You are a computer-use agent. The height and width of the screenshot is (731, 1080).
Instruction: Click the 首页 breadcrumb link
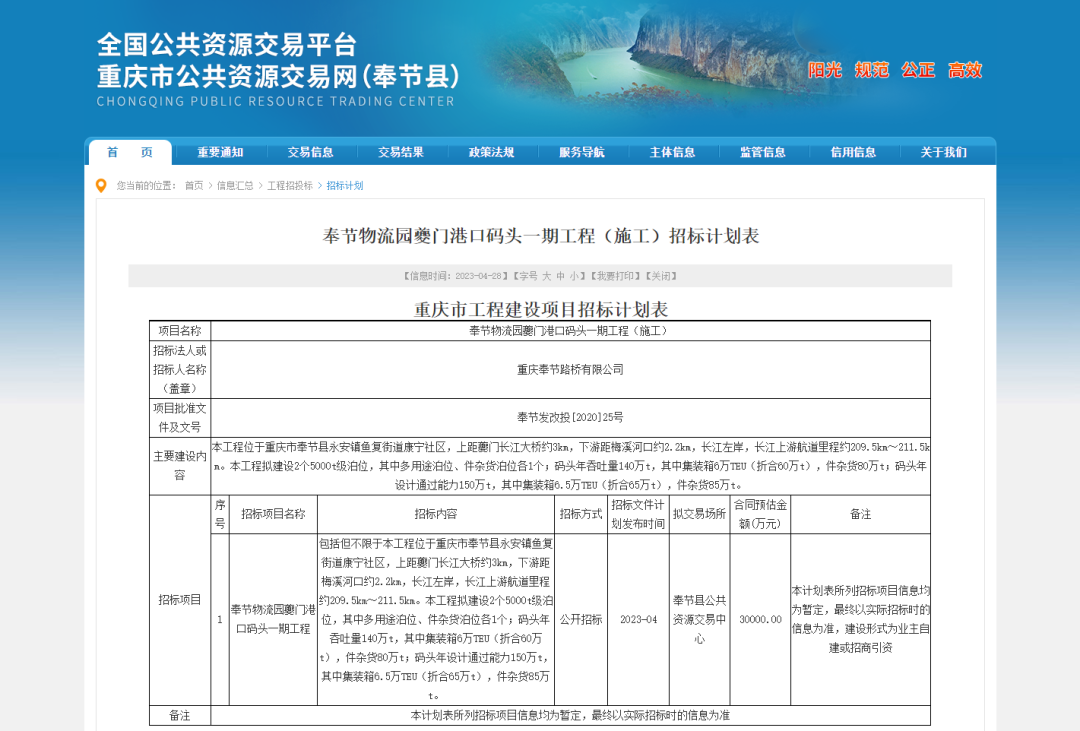coord(194,186)
